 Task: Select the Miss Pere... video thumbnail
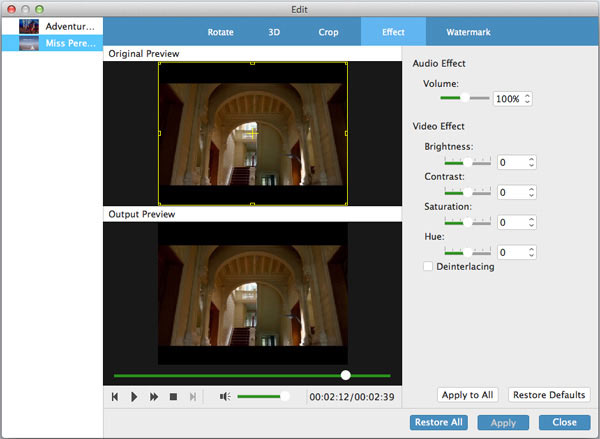pyautogui.click(x=29, y=43)
